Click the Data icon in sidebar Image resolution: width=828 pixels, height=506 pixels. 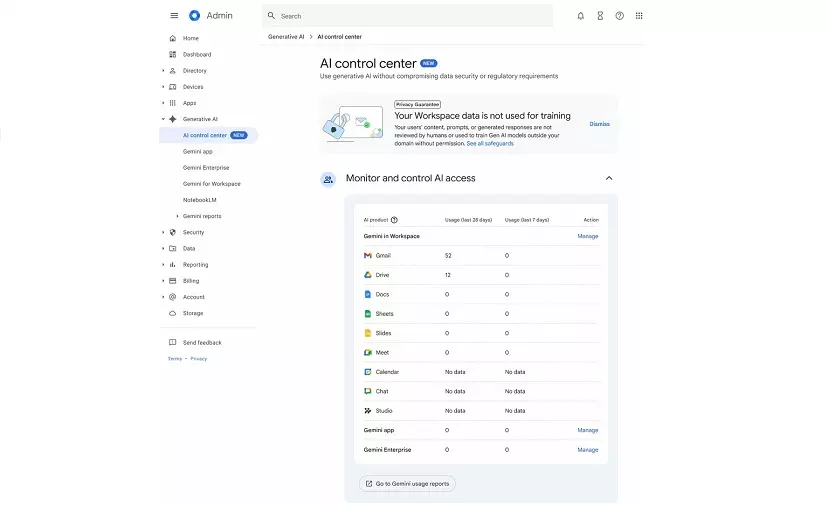173,248
